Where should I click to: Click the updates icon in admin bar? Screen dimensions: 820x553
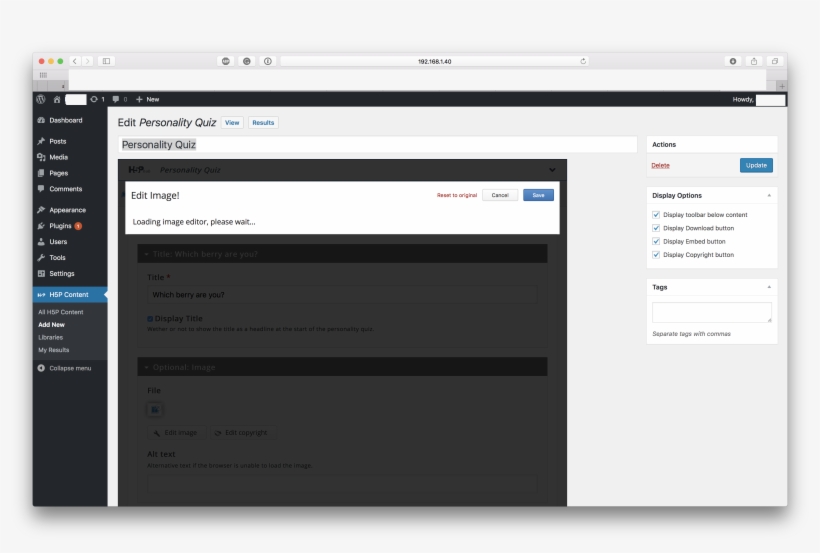point(94,99)
